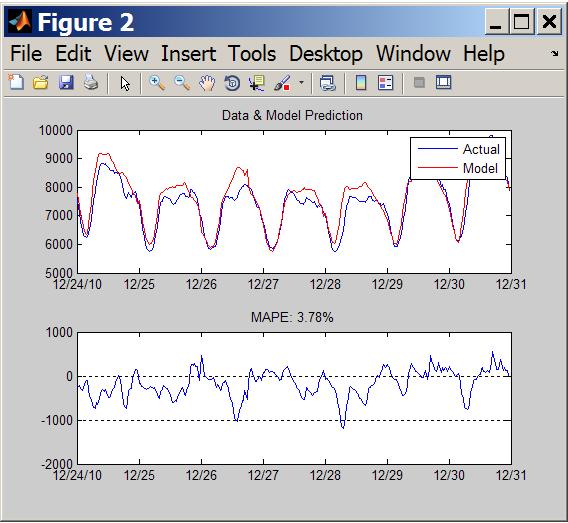This screenshot has height=523, width=568.
Task: Select the Zoom In magnifier tool
Action: 157,83
